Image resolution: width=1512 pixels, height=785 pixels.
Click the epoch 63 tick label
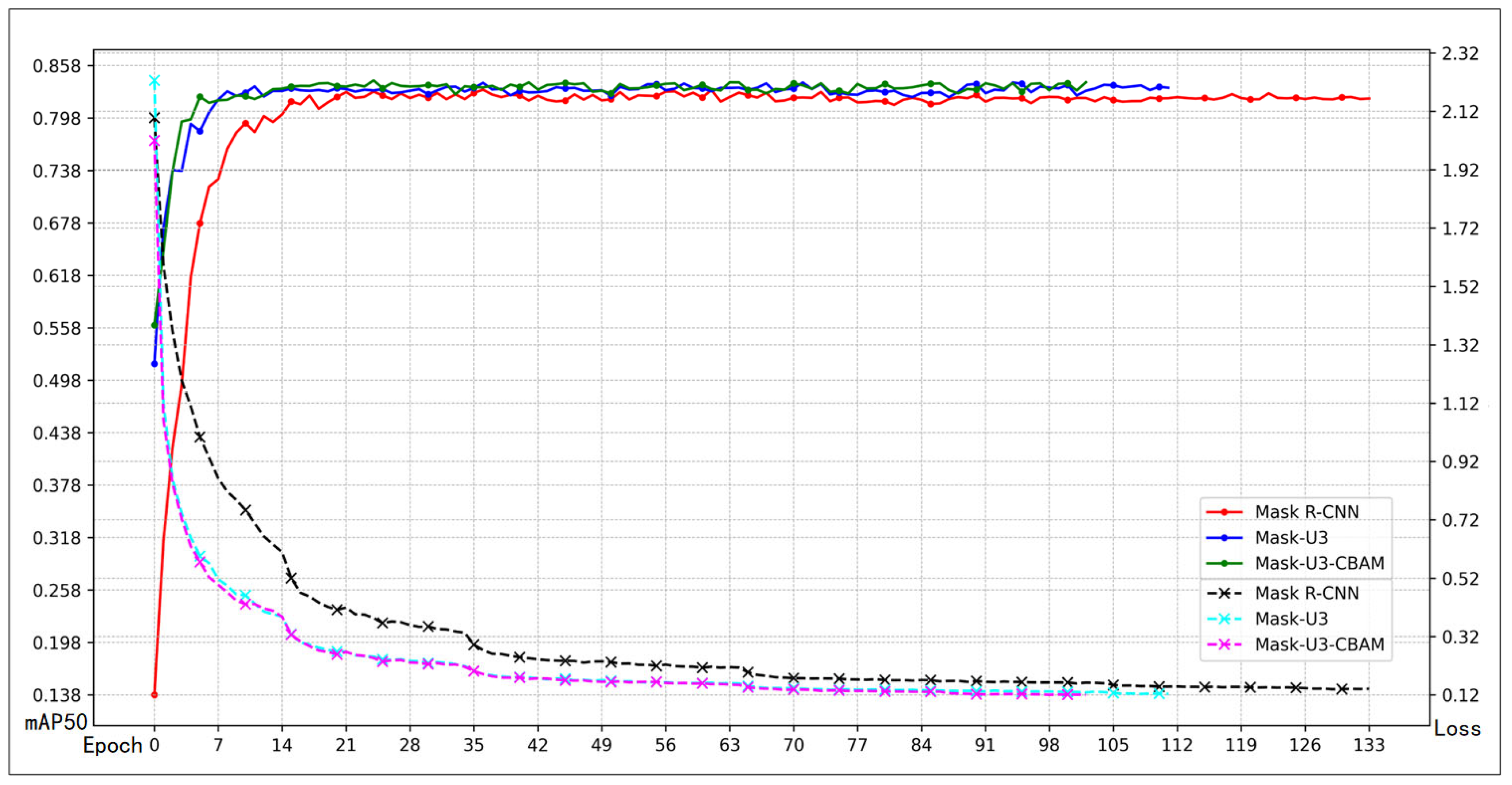pos(730,745)
